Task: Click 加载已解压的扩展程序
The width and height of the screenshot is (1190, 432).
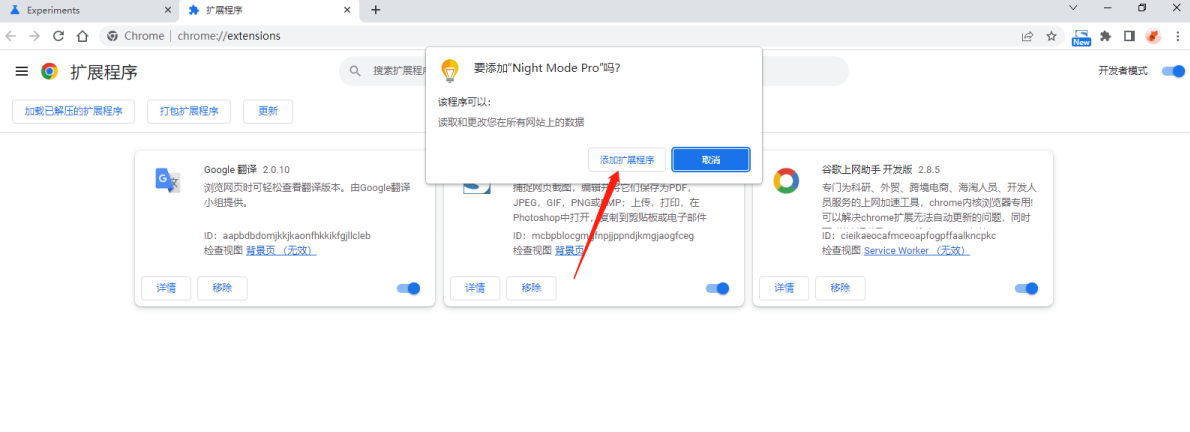Action: [x=74, y=111]
